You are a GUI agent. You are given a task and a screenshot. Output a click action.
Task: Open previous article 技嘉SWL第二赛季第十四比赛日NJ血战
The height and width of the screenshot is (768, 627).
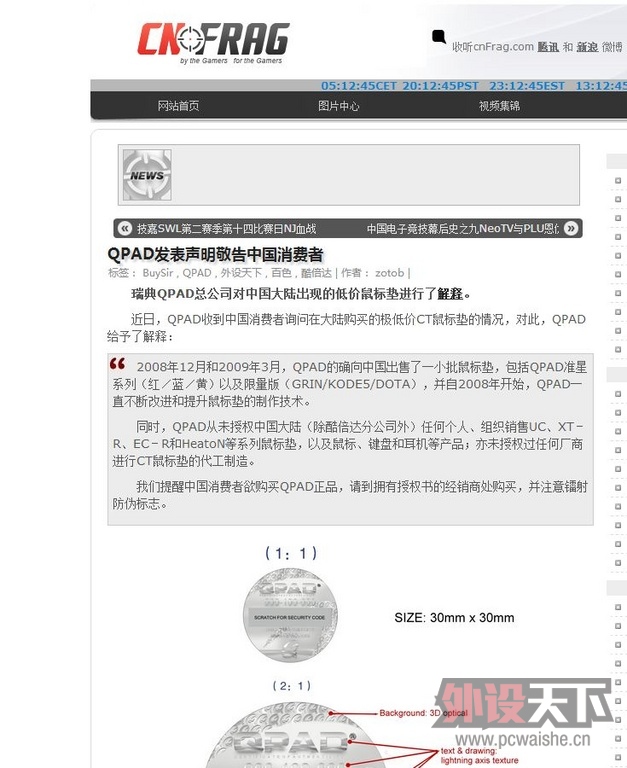click(x=226, y=229)
